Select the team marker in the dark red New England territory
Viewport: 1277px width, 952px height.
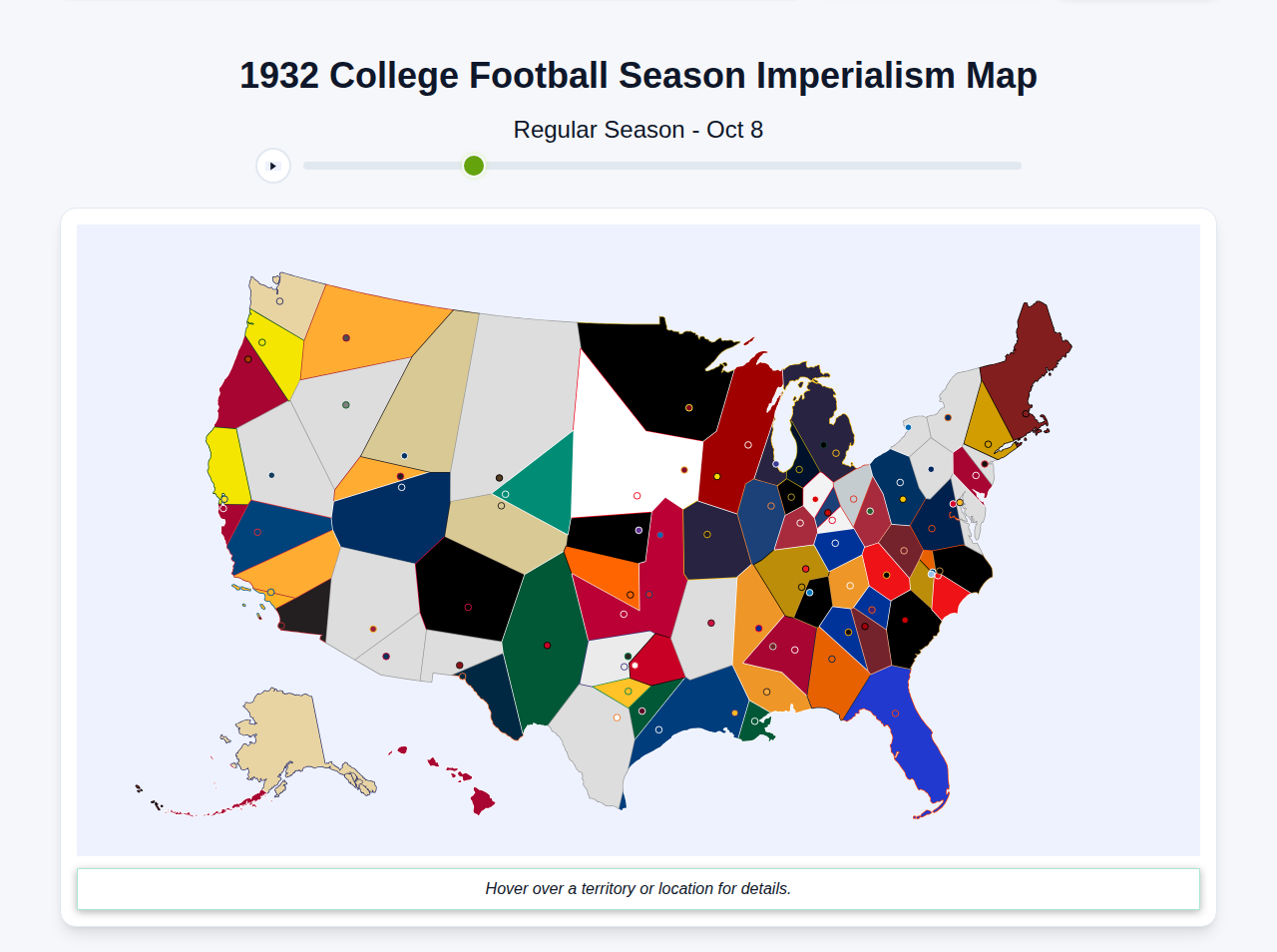tap(1026, 413)
